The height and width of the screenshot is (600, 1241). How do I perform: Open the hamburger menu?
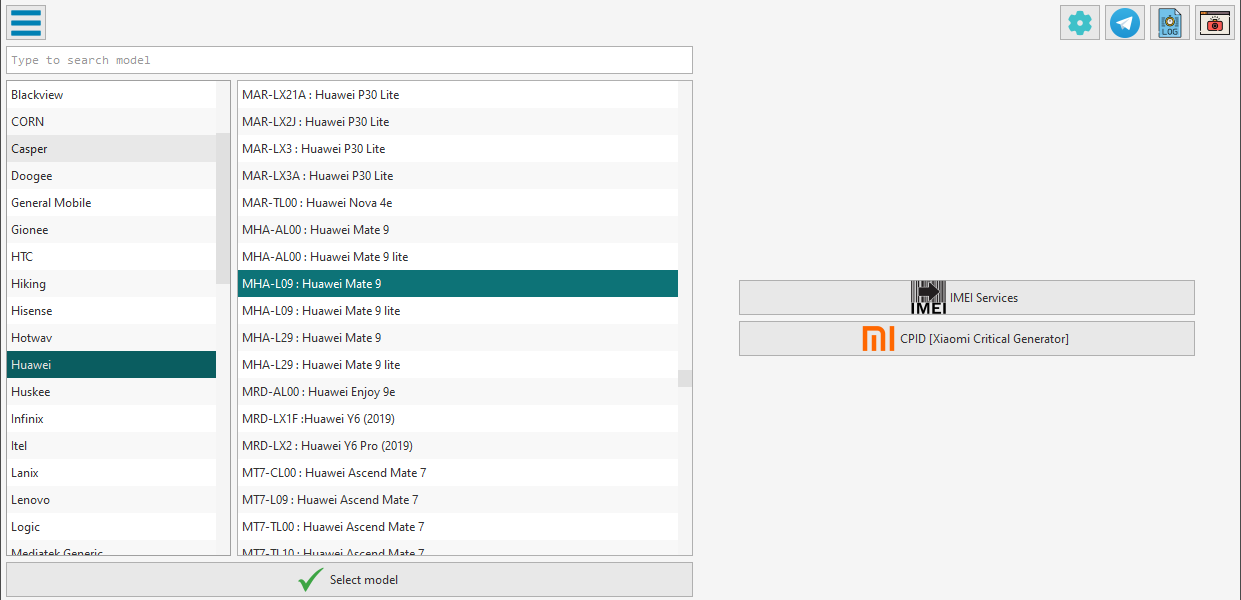[26, 22]
